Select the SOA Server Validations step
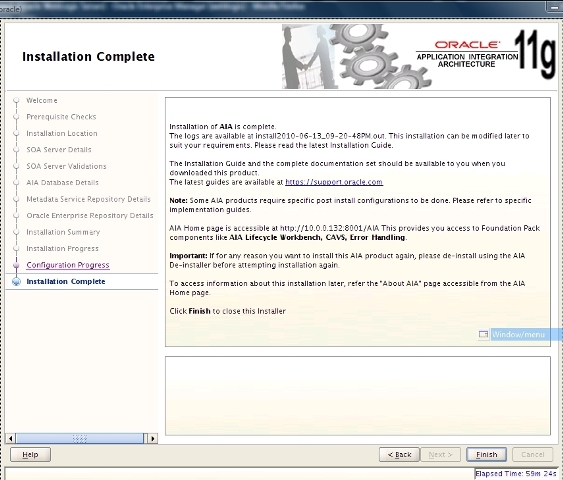The height and width of the screenshot is (480, 563). pos(66,166)
